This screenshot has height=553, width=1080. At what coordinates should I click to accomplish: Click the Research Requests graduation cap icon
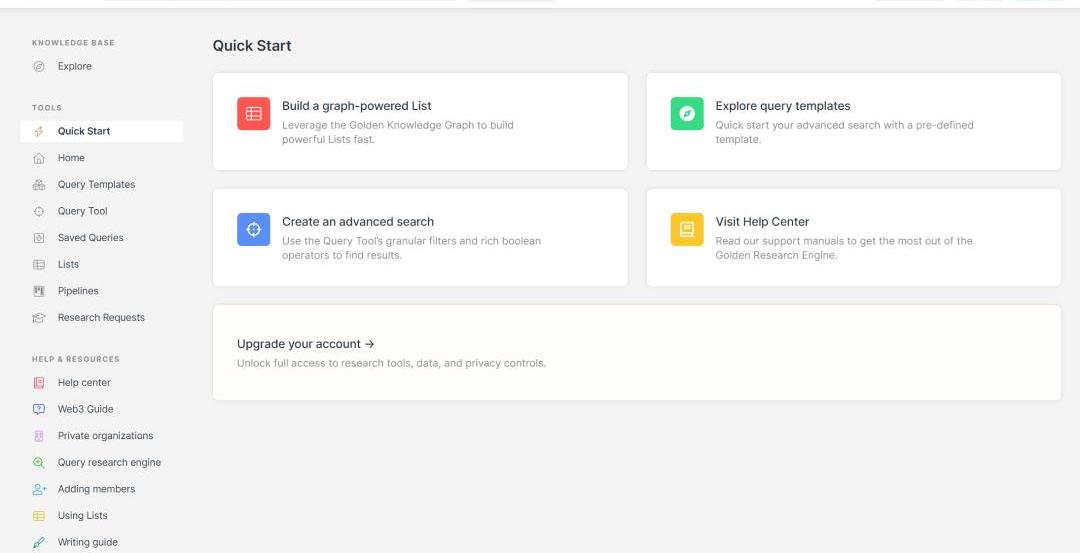click(x=39, y=318)
